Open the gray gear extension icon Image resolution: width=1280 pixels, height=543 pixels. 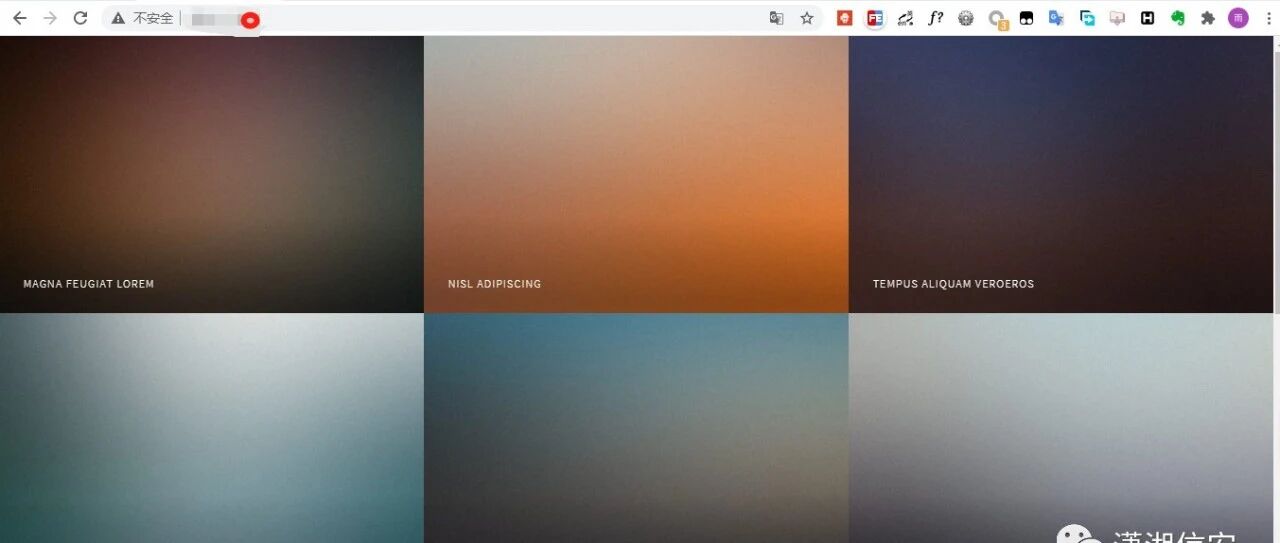[966, 18]
